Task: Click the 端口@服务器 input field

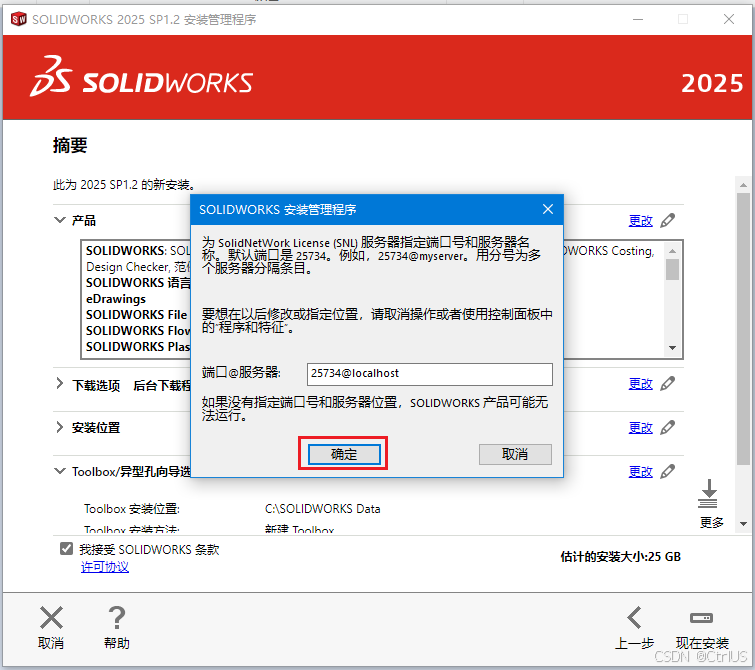Action: tap(430, 374)
